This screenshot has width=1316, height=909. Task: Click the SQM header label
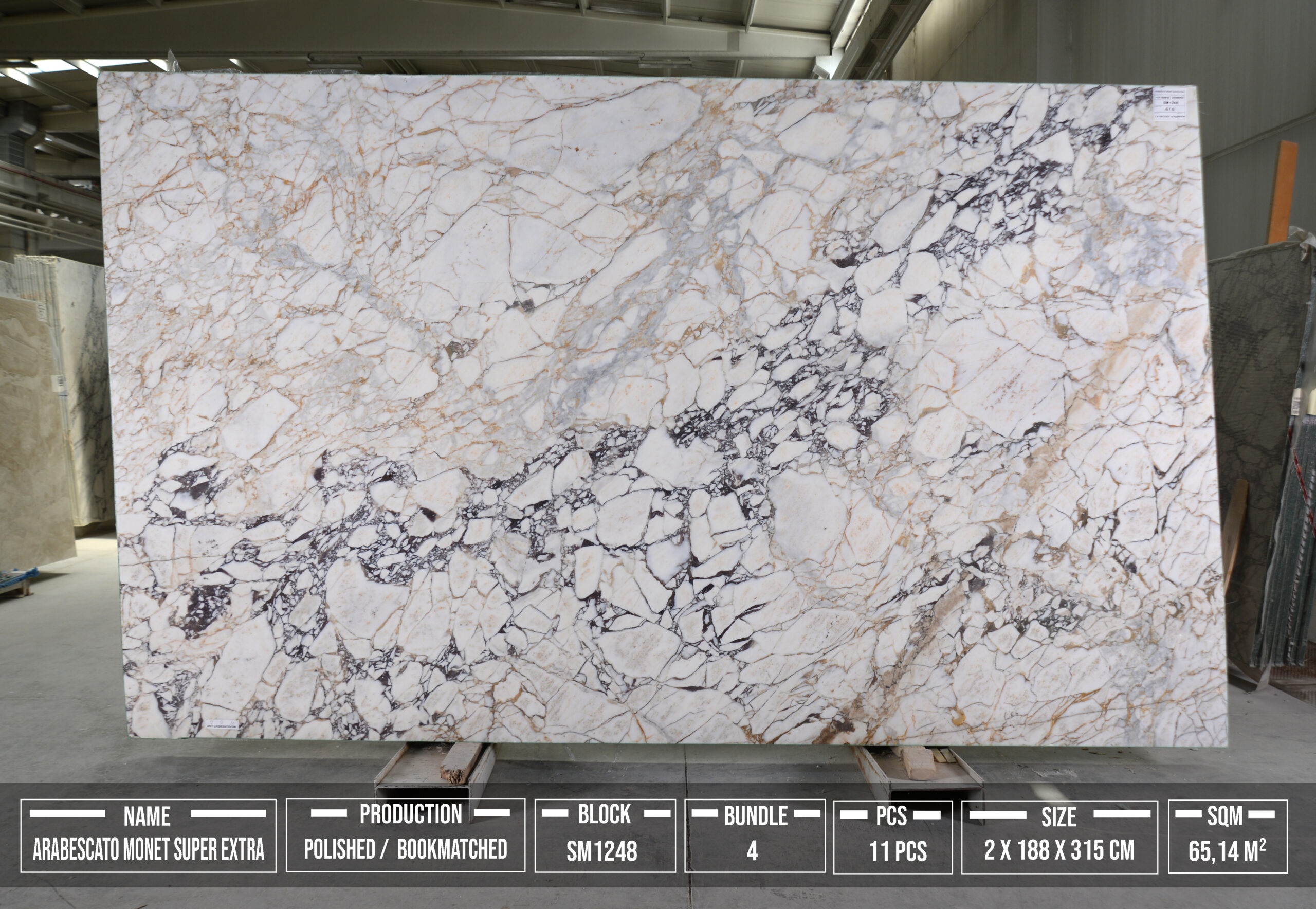point(1225,815)
